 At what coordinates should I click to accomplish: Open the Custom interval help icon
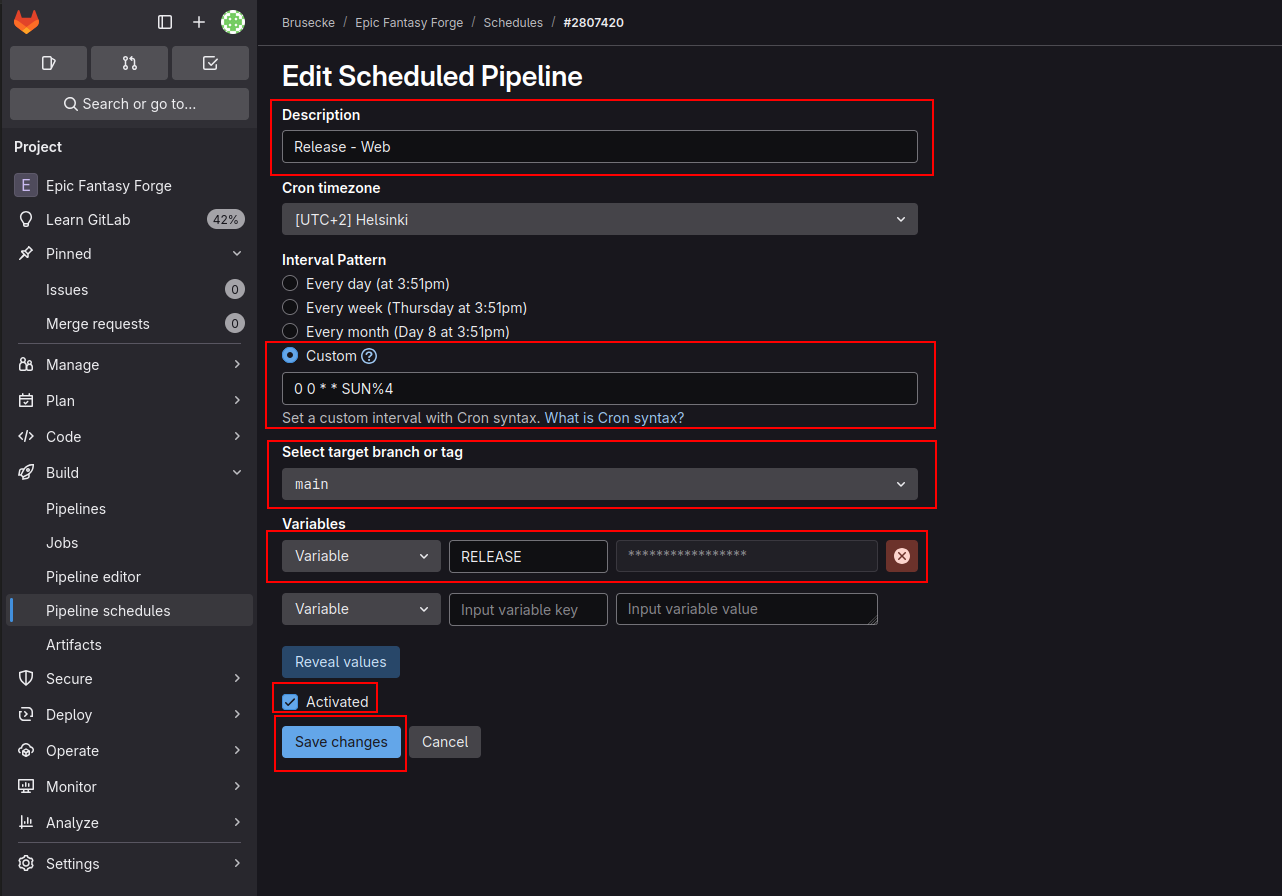pyautogui.click(x=369, y=356)
